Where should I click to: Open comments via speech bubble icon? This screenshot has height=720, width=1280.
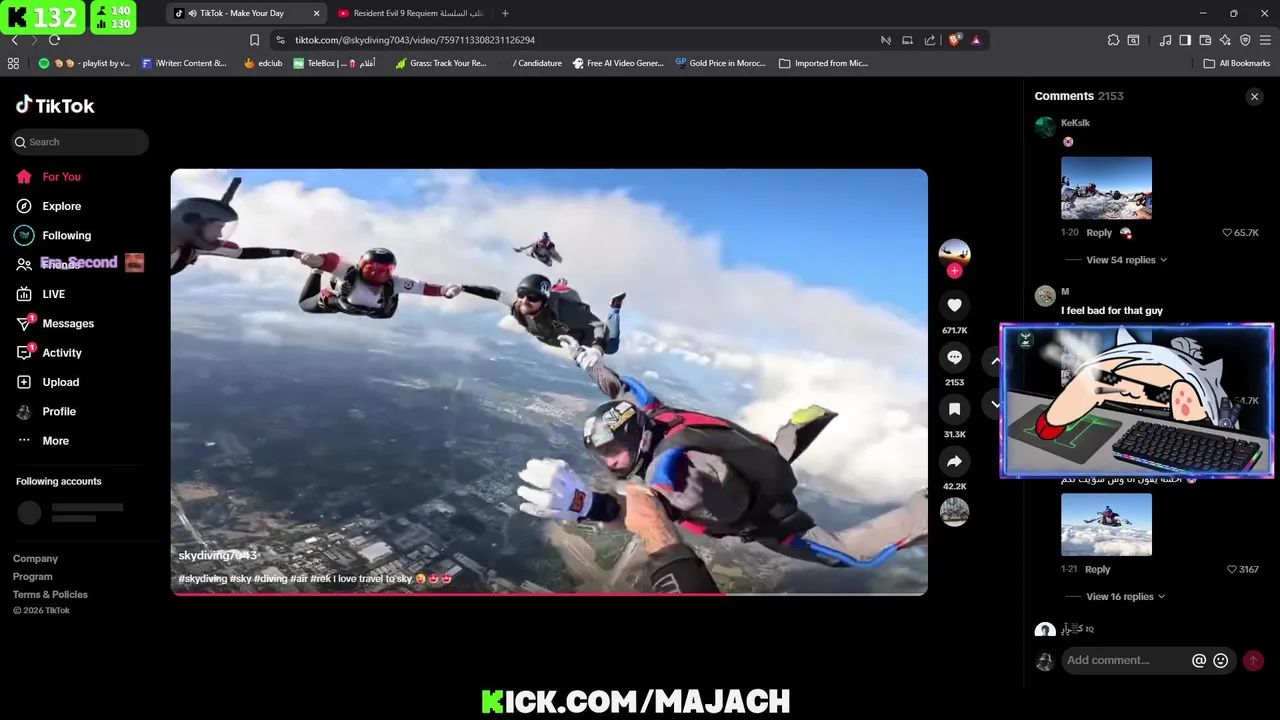(x=954, y=357)
